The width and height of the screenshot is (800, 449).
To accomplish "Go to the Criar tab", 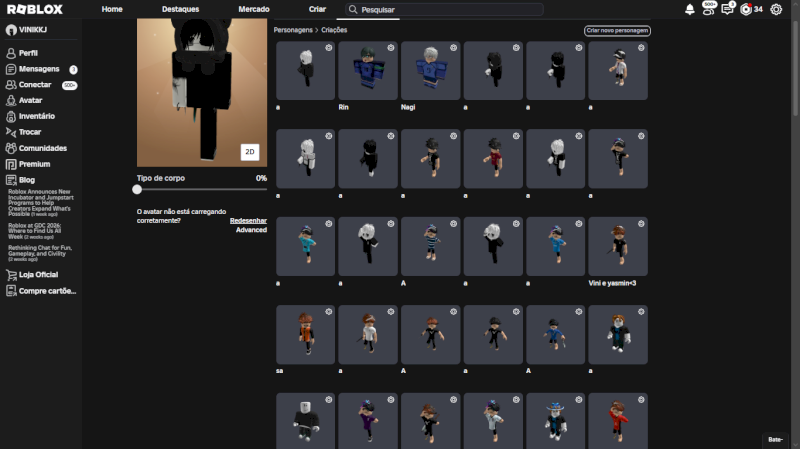I will (317, 9).
